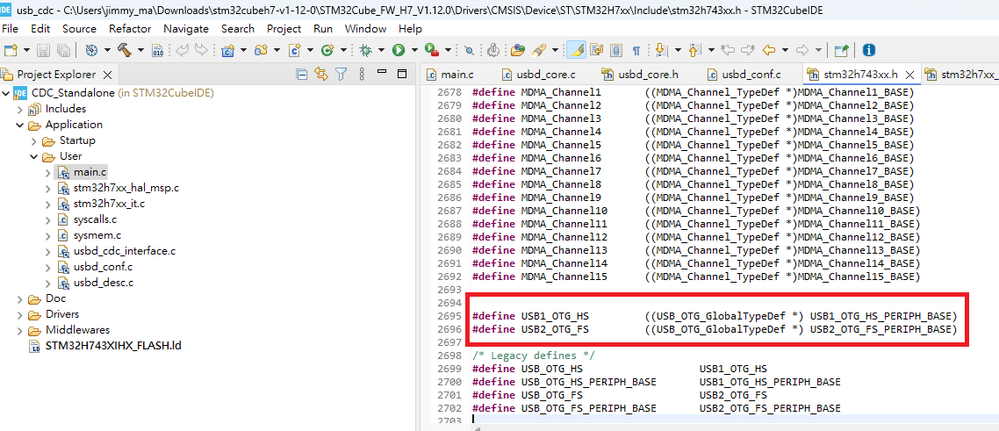
Task: Switch to the main.c editor tab
Action: [450, 75]
